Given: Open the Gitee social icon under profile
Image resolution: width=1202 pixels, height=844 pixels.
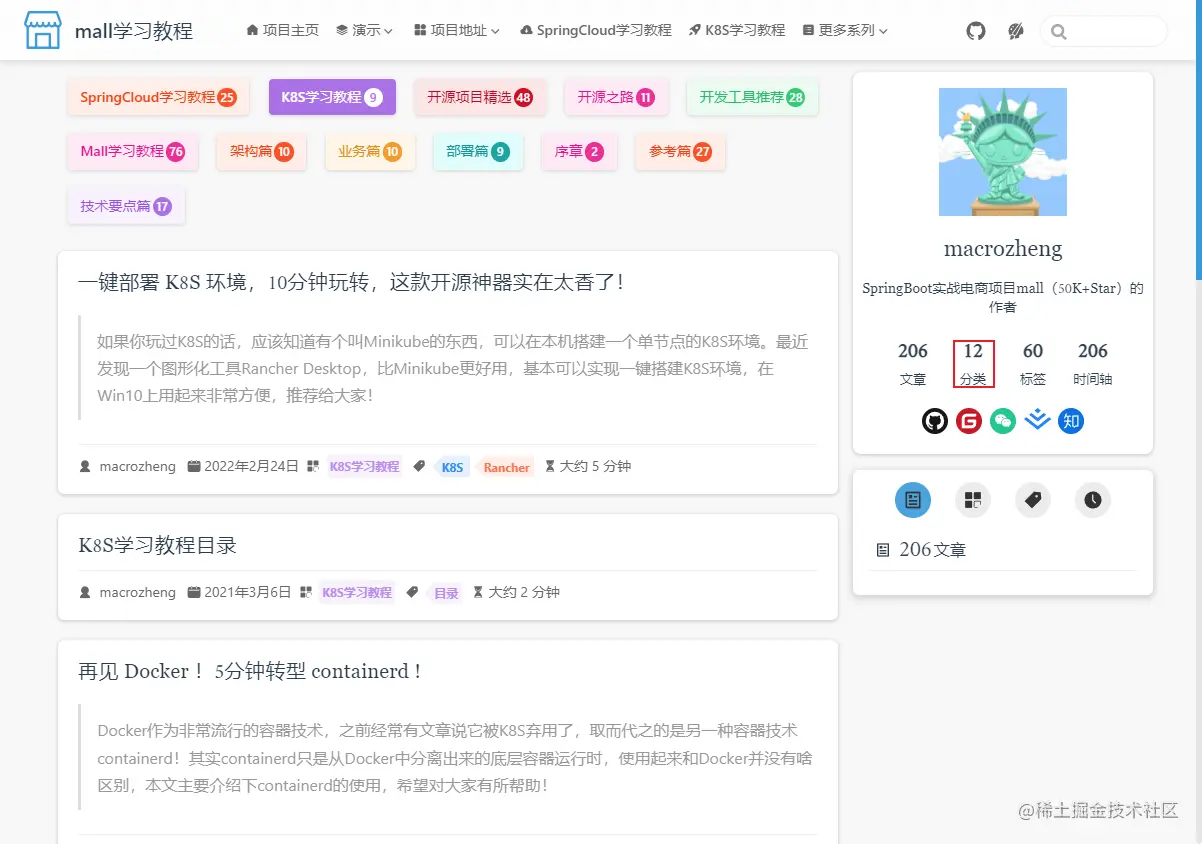Looking at the screenshot, I should (x=968, y=421).
